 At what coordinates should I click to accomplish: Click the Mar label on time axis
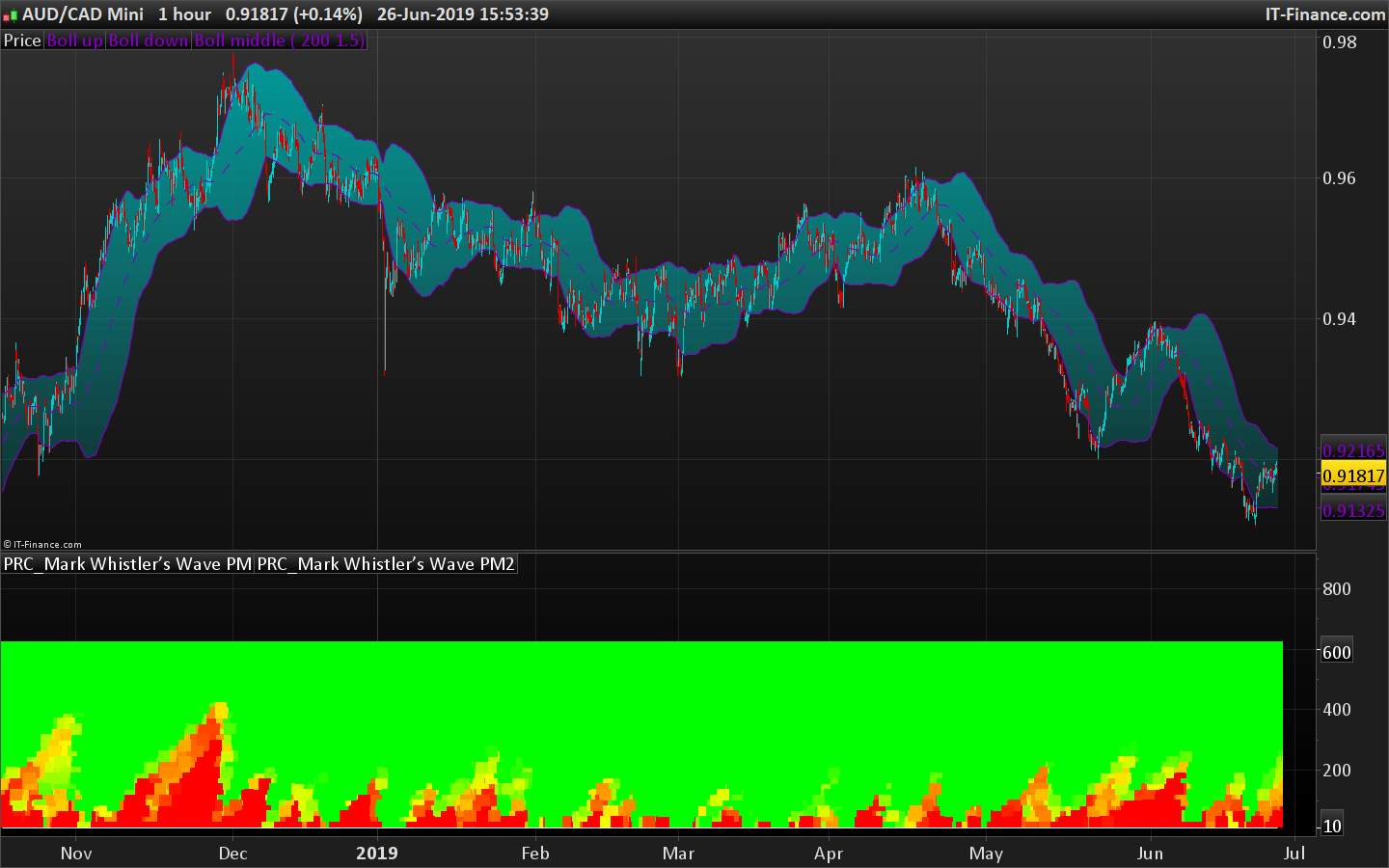tap(679, 854)
